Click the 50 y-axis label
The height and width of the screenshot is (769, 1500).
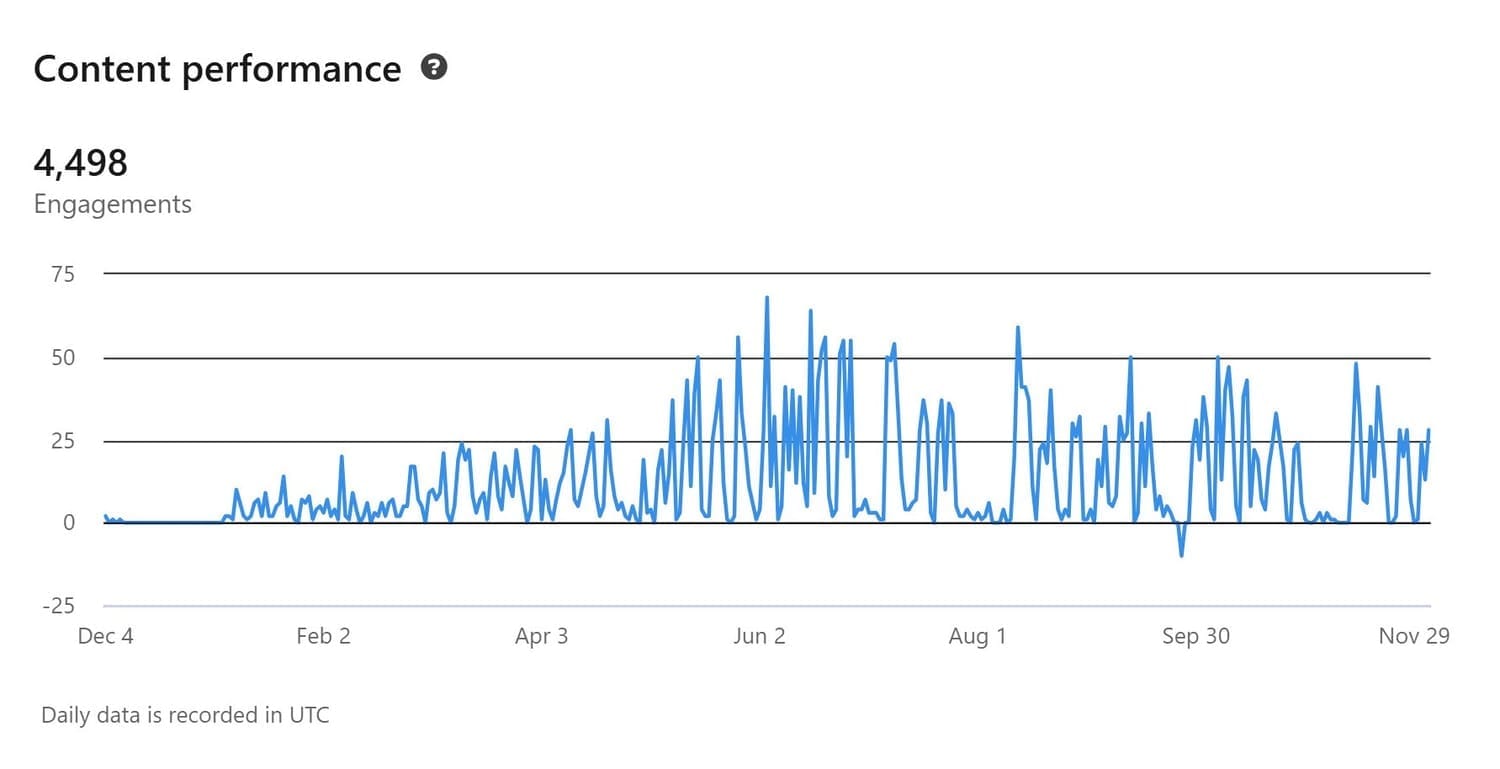[63, 357]
